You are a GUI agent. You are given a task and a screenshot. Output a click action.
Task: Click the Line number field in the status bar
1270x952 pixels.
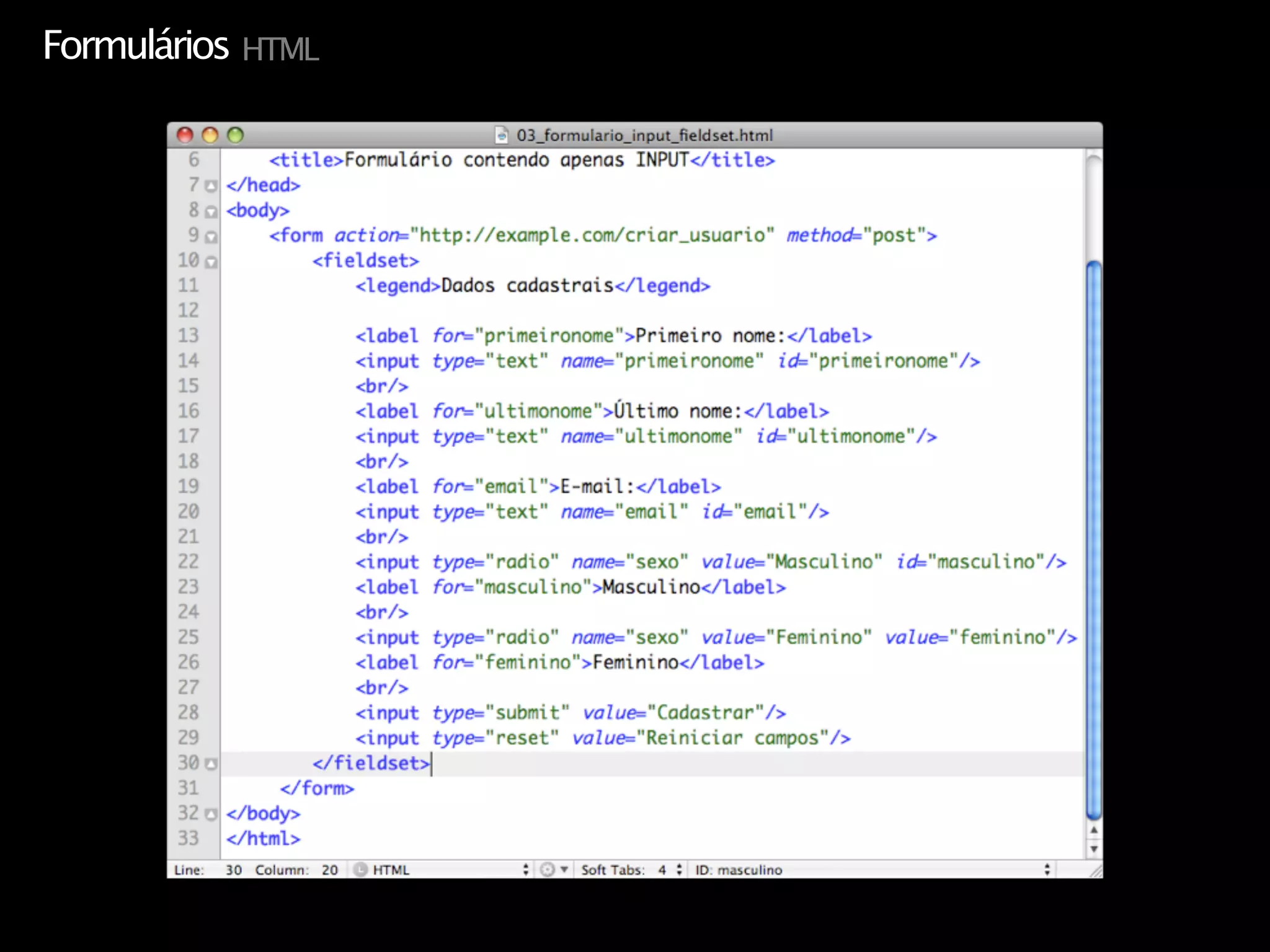click(x=233, y=870)
